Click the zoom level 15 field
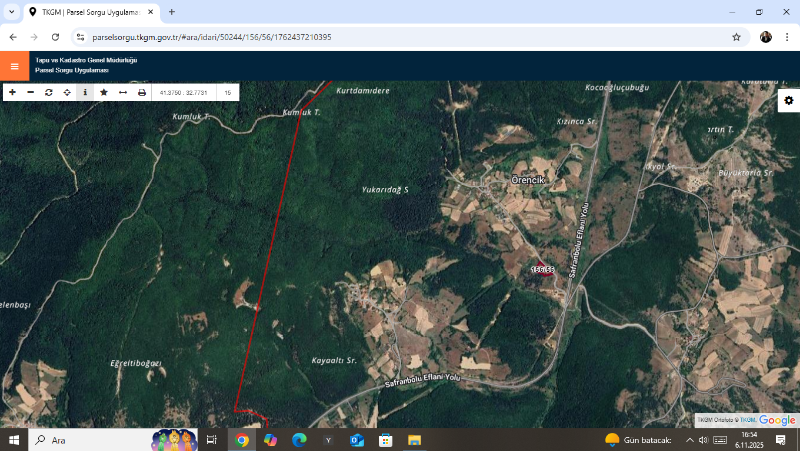 pyautogui.click(x=228, y=92)
